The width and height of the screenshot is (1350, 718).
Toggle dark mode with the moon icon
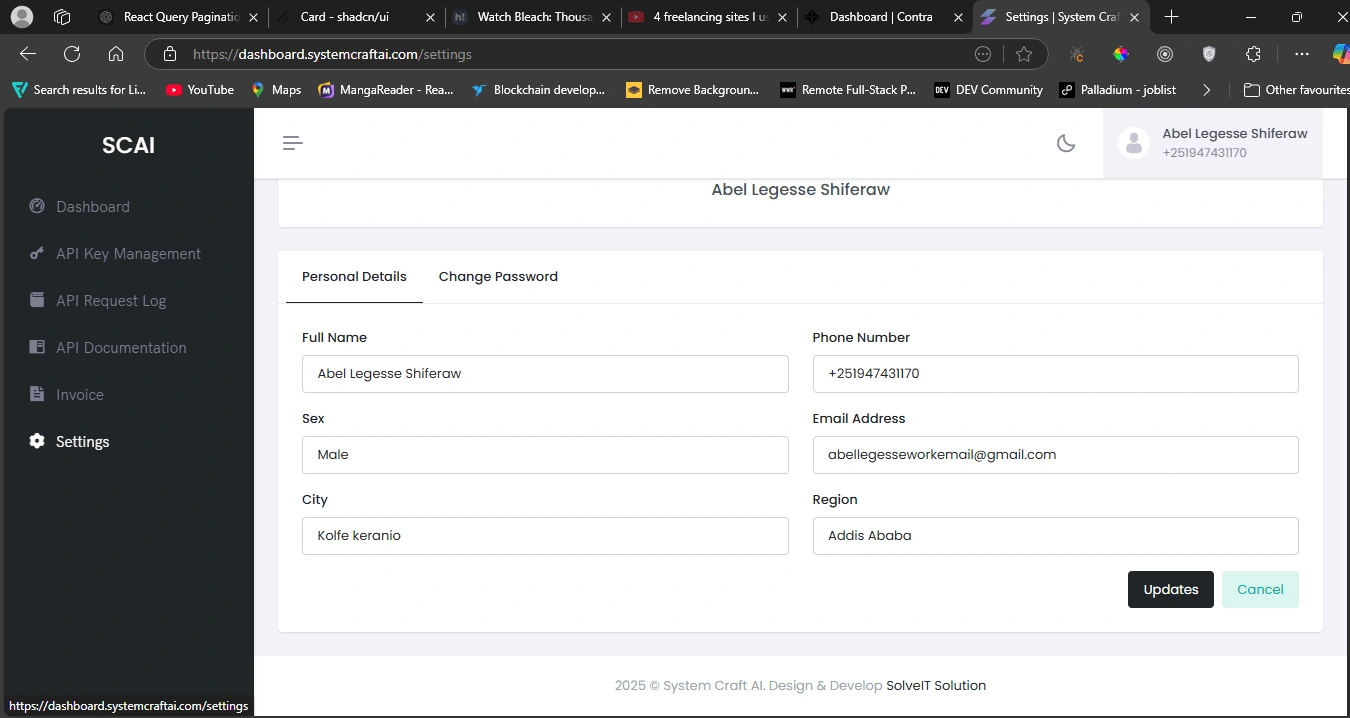click(1066, 143)
